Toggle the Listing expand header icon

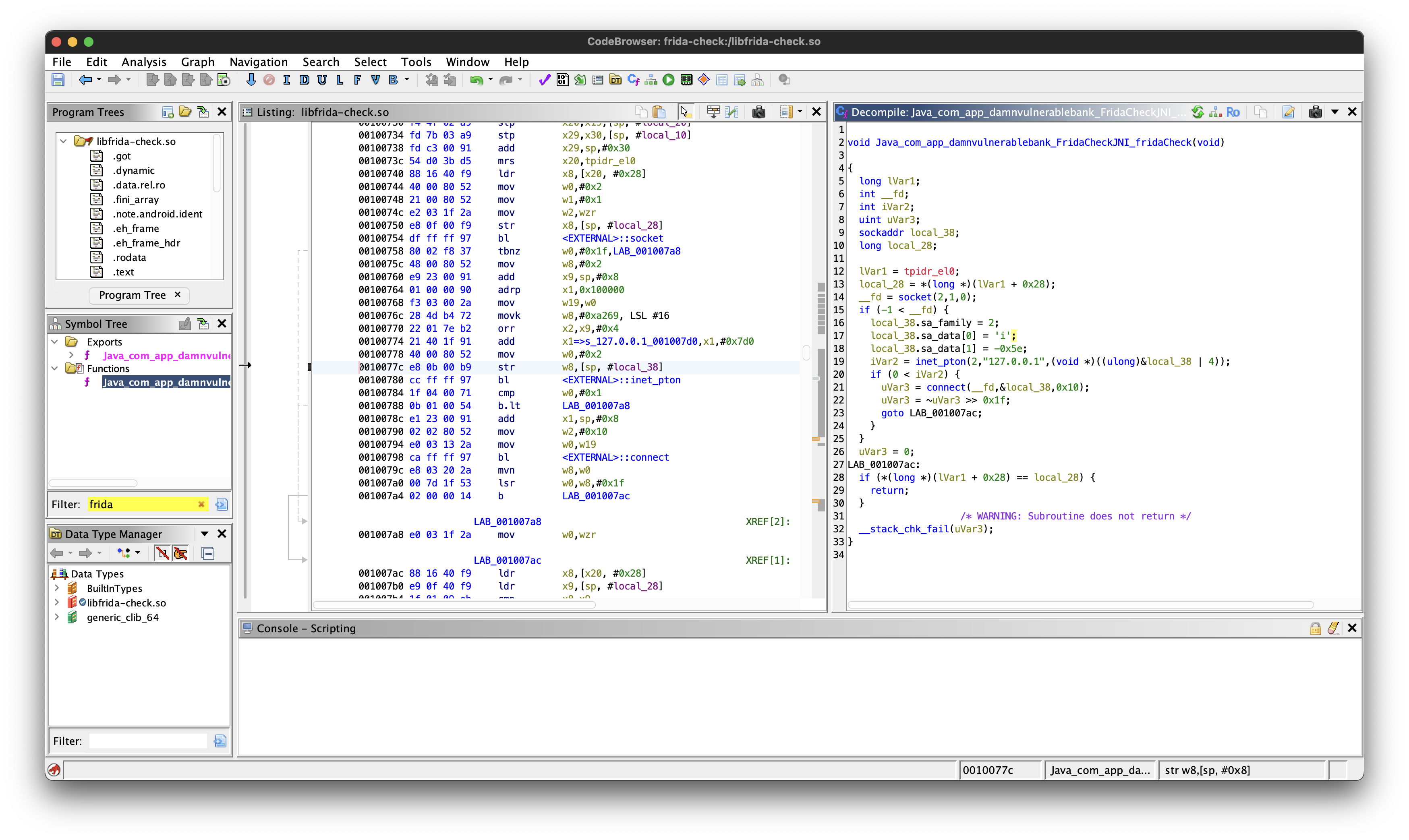(713, 112)
